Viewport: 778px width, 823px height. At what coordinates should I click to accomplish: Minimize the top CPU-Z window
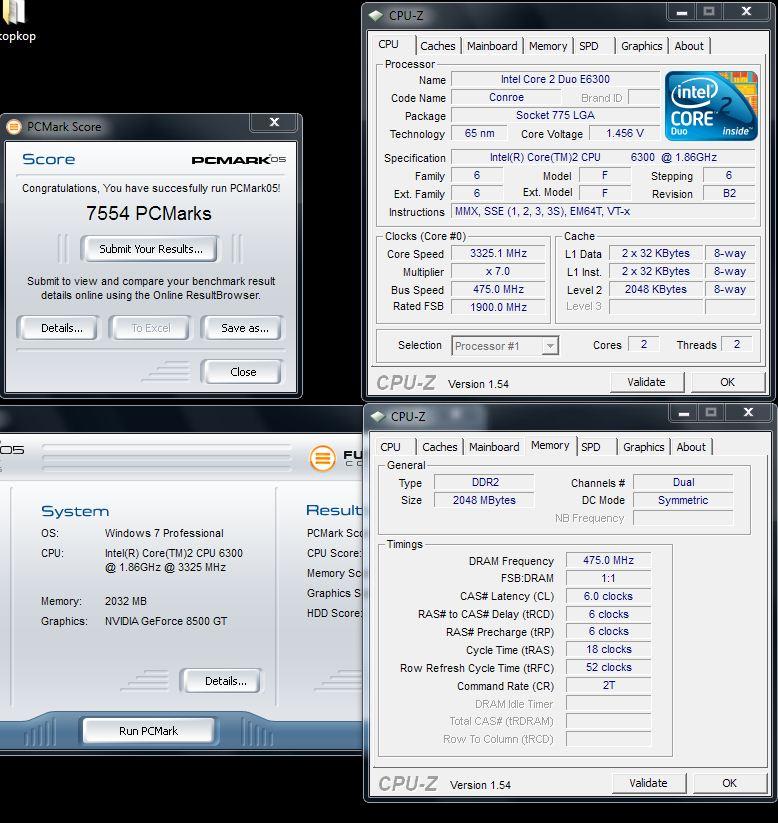tap(682, 12)
